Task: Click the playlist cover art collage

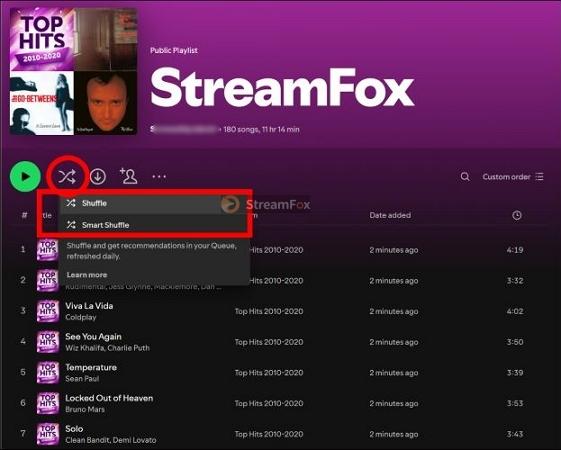Action: (x=73, y=71)
